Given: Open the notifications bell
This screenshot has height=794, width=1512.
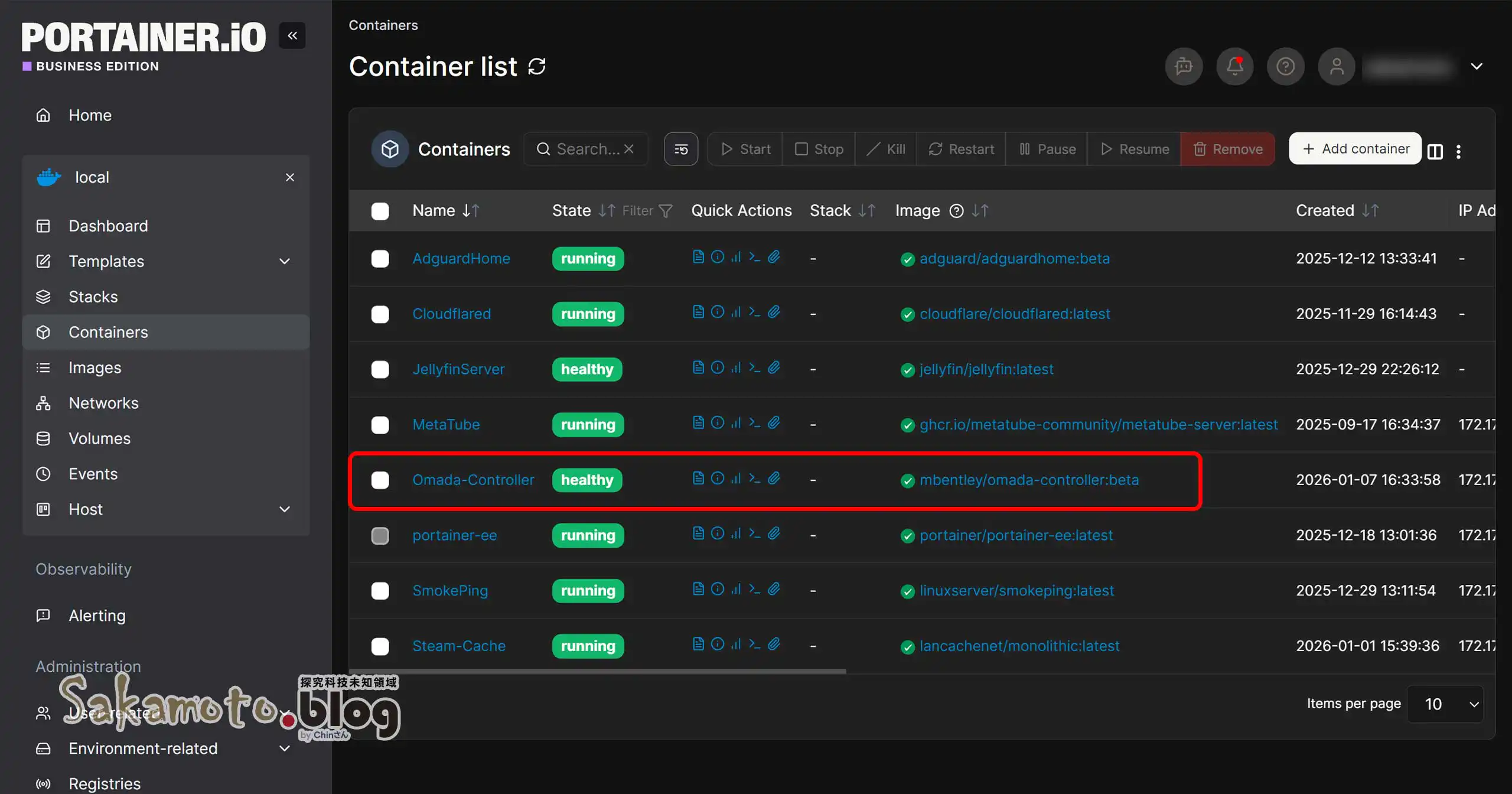Looking at the screenshot, I should click(1234, 66).
